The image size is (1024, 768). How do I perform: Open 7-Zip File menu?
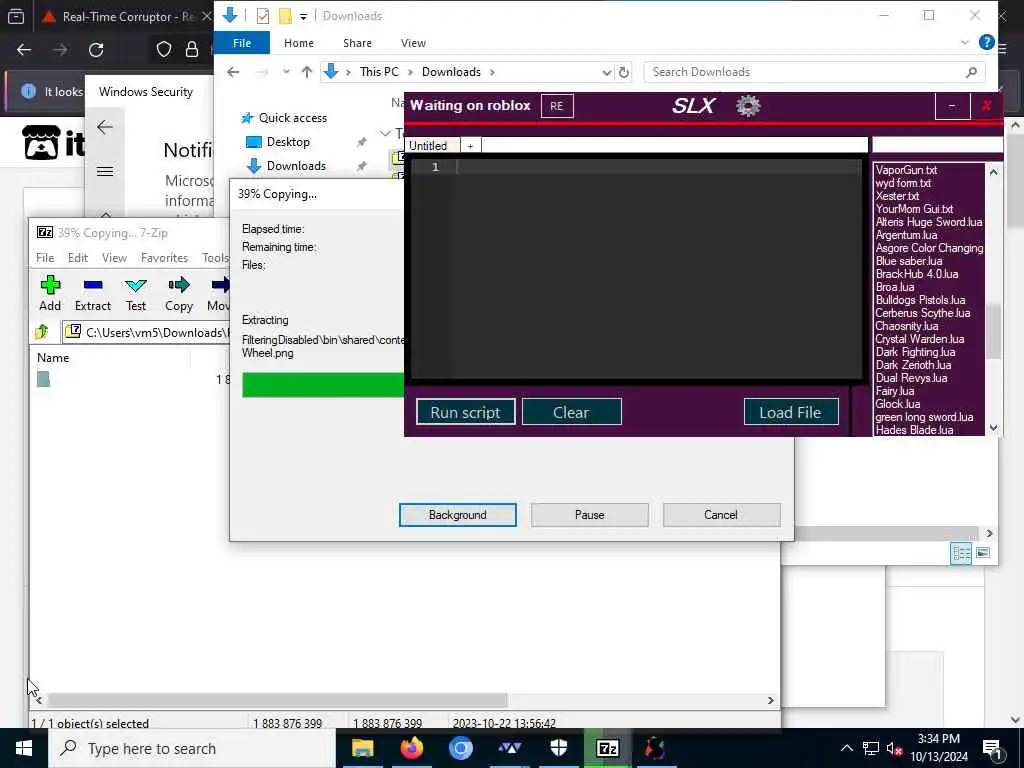45,258
